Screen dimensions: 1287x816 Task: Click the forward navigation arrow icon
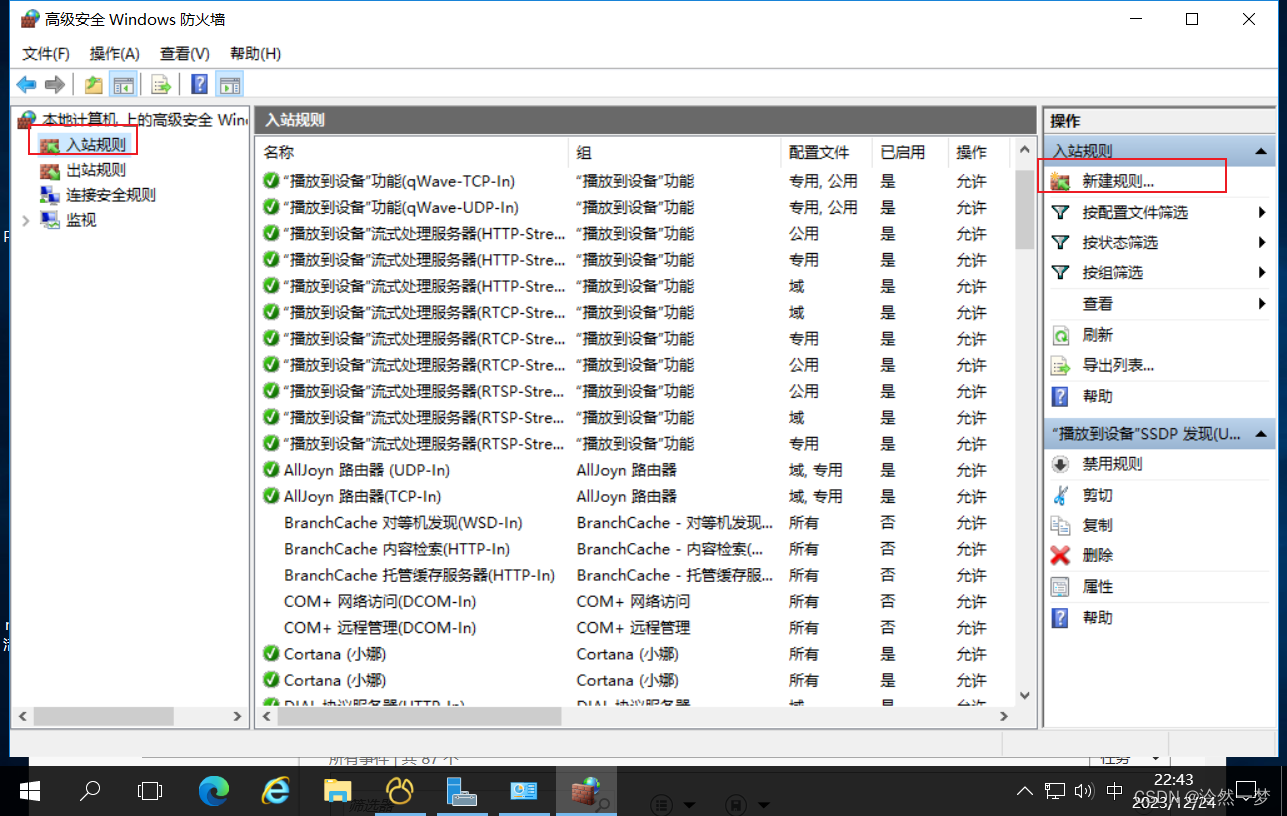click(x=56, y=84)
